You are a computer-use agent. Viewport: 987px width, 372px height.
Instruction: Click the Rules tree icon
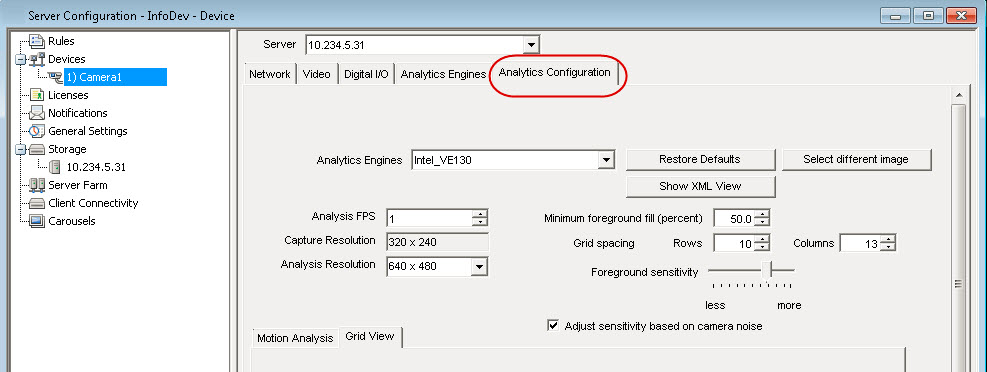point(38,42)
